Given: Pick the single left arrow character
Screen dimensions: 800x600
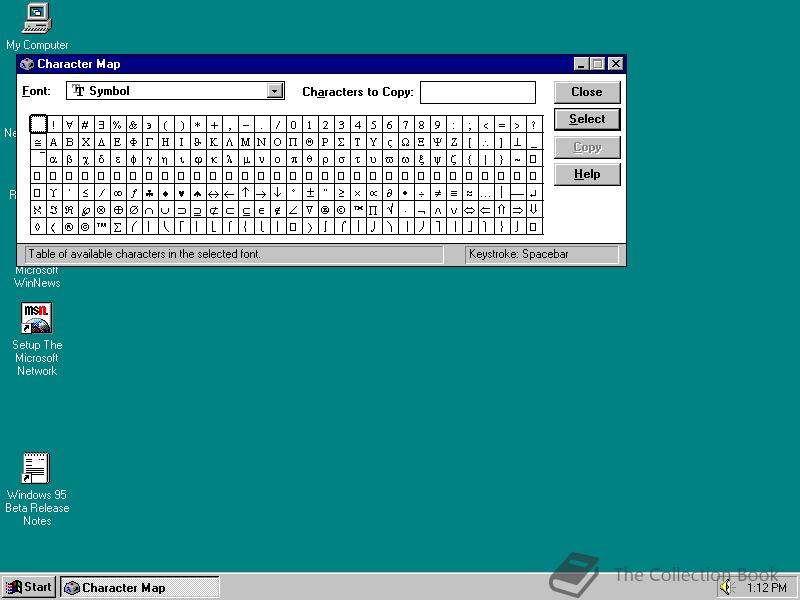Looking at the screenshot, I should (229, 193).
